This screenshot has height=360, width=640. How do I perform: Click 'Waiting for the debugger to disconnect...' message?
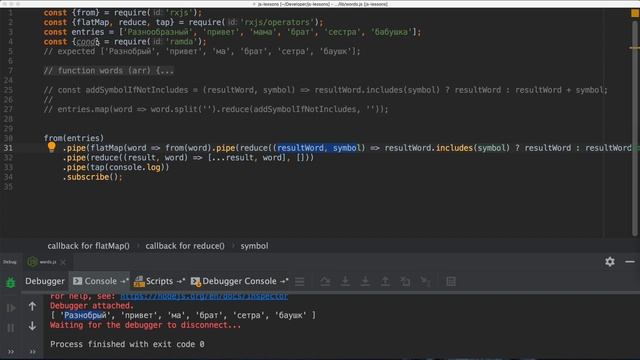click(x=145, y=325)
